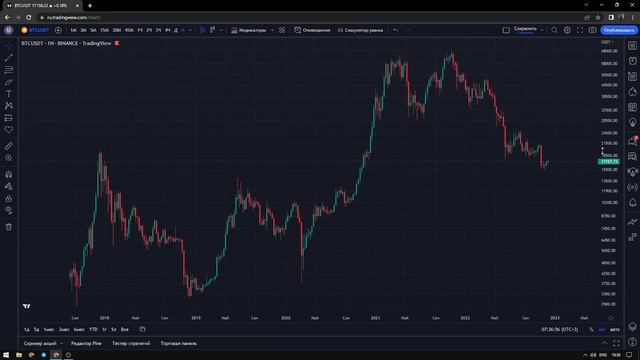The image size is (640, 360).
Task: Select the 1-day range at bottom
Action: click(x=27, y=329)
